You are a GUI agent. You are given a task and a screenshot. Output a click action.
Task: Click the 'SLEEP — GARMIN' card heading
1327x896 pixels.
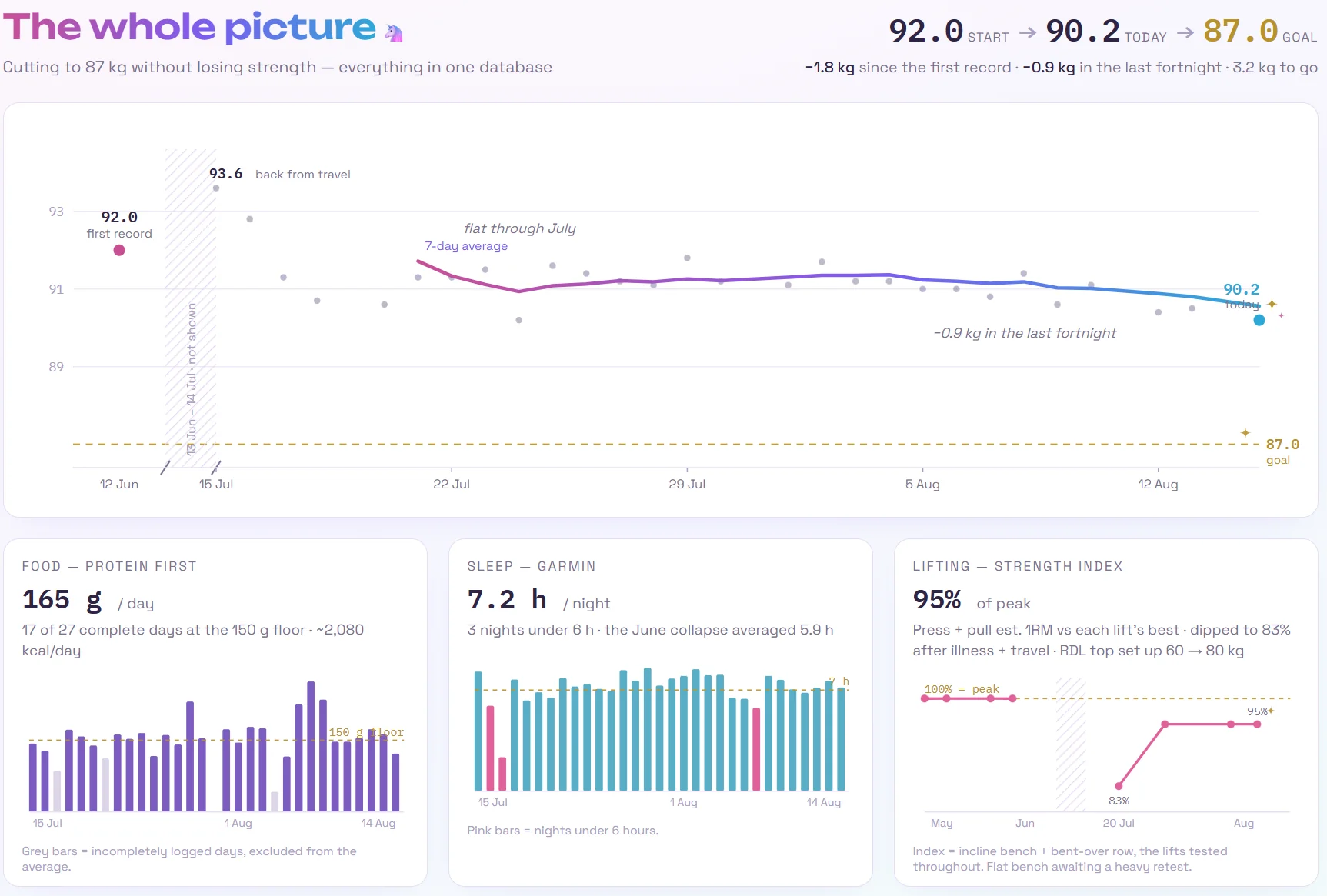532,566
